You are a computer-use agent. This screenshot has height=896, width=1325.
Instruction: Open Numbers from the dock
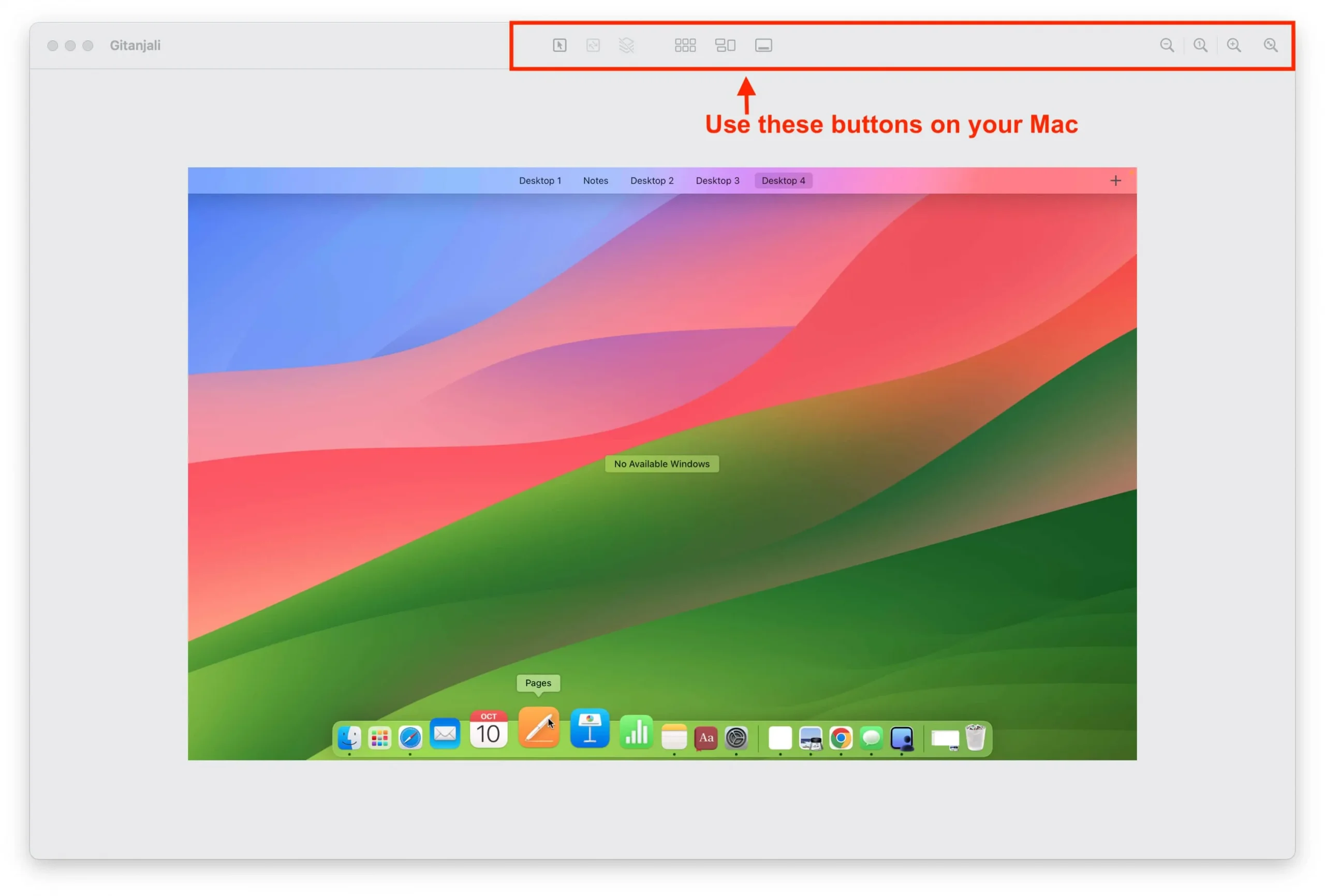636,738
